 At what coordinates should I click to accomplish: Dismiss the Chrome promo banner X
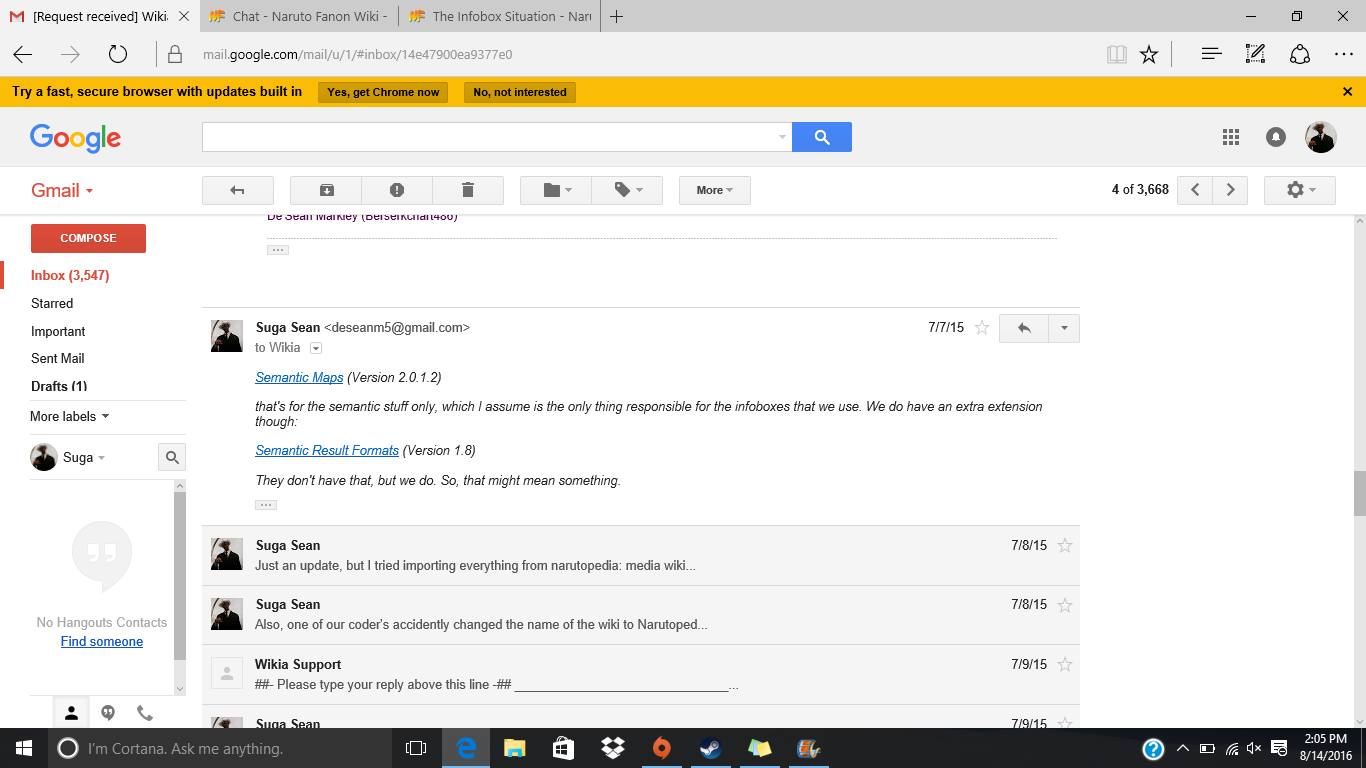pyautogui.click(x=1347, y=91)
